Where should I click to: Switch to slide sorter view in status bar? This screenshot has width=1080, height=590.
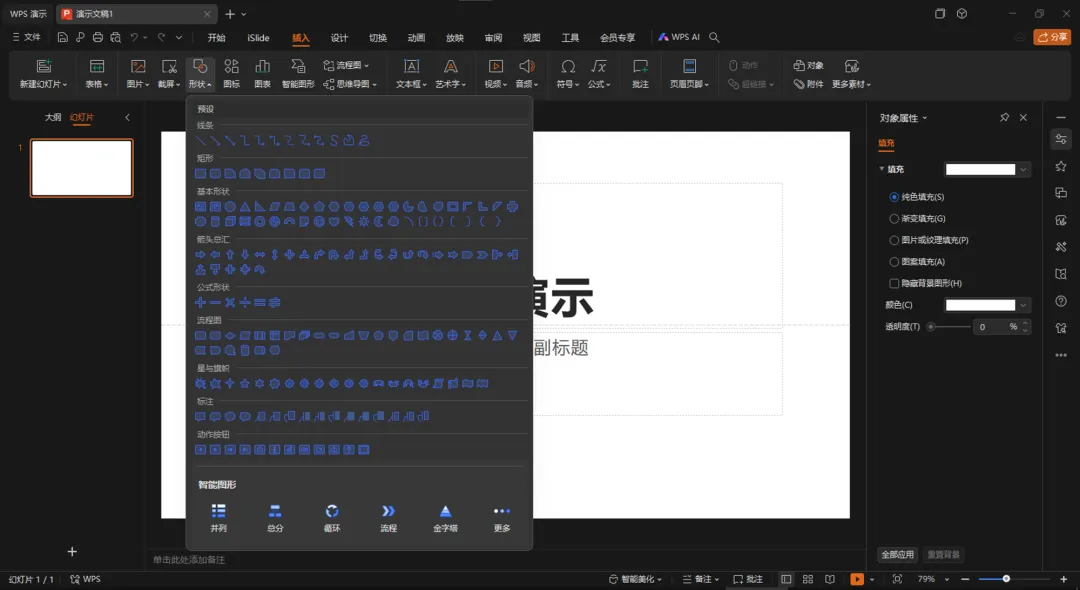807,579
